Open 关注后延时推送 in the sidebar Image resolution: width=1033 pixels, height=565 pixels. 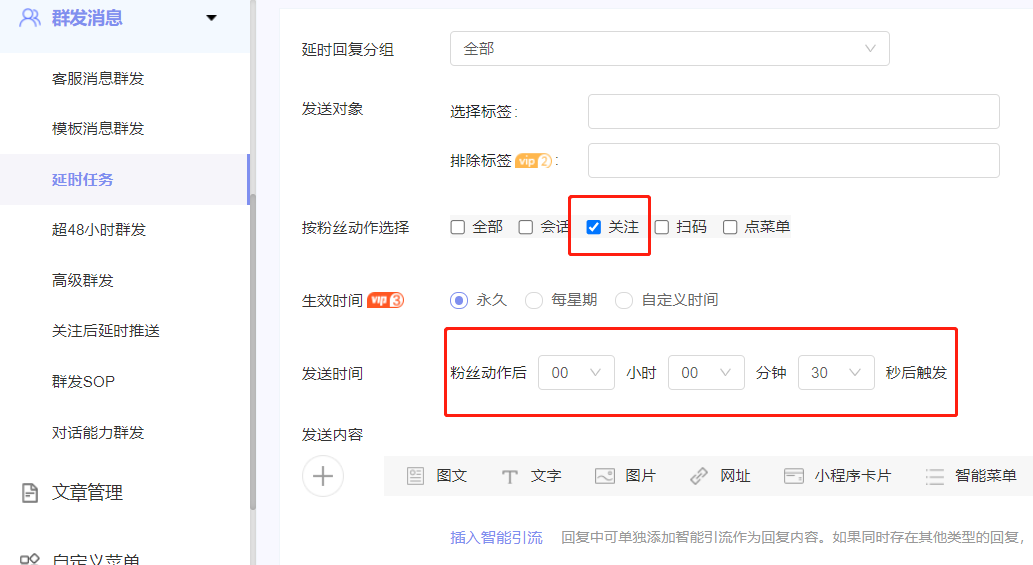(x=105, y=331)
